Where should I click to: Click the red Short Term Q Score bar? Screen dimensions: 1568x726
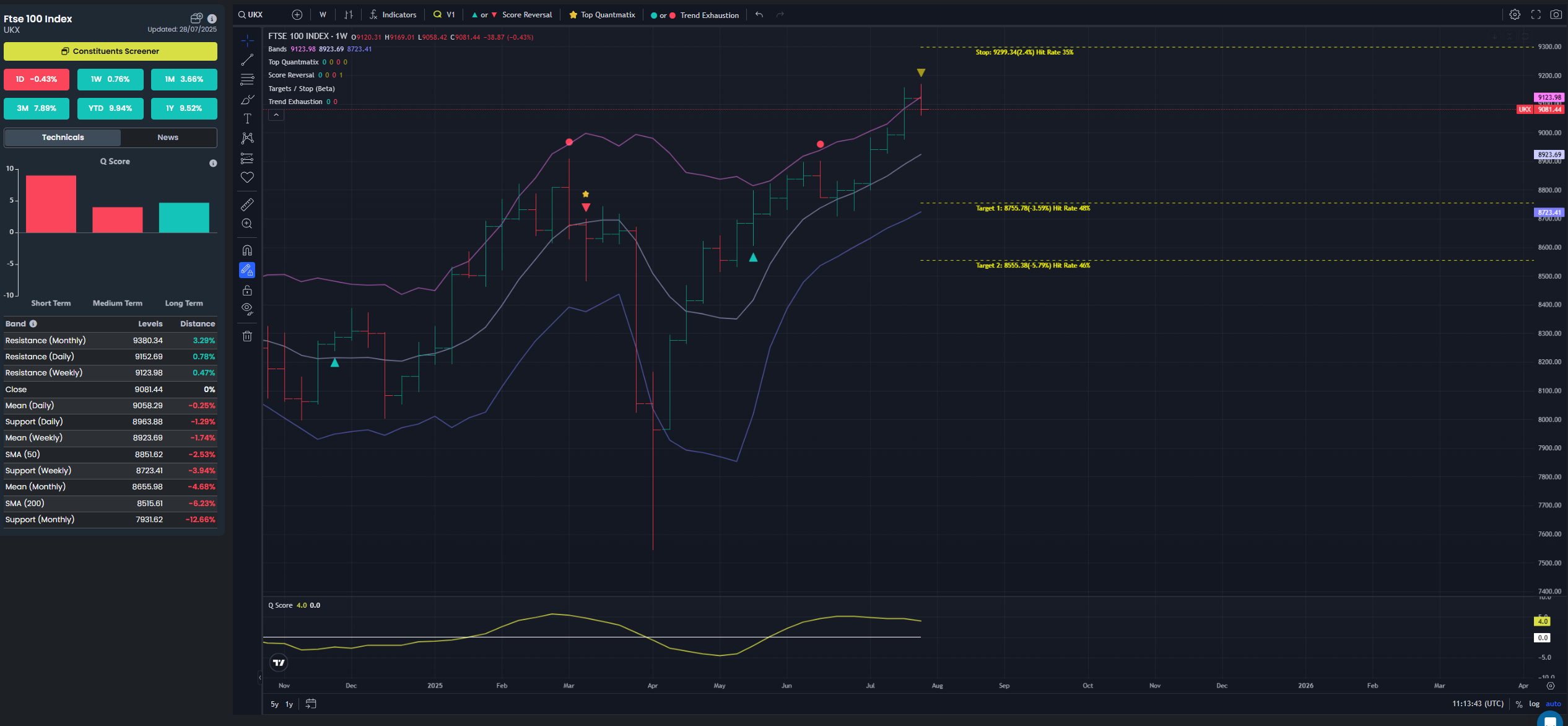click(51, 204)
